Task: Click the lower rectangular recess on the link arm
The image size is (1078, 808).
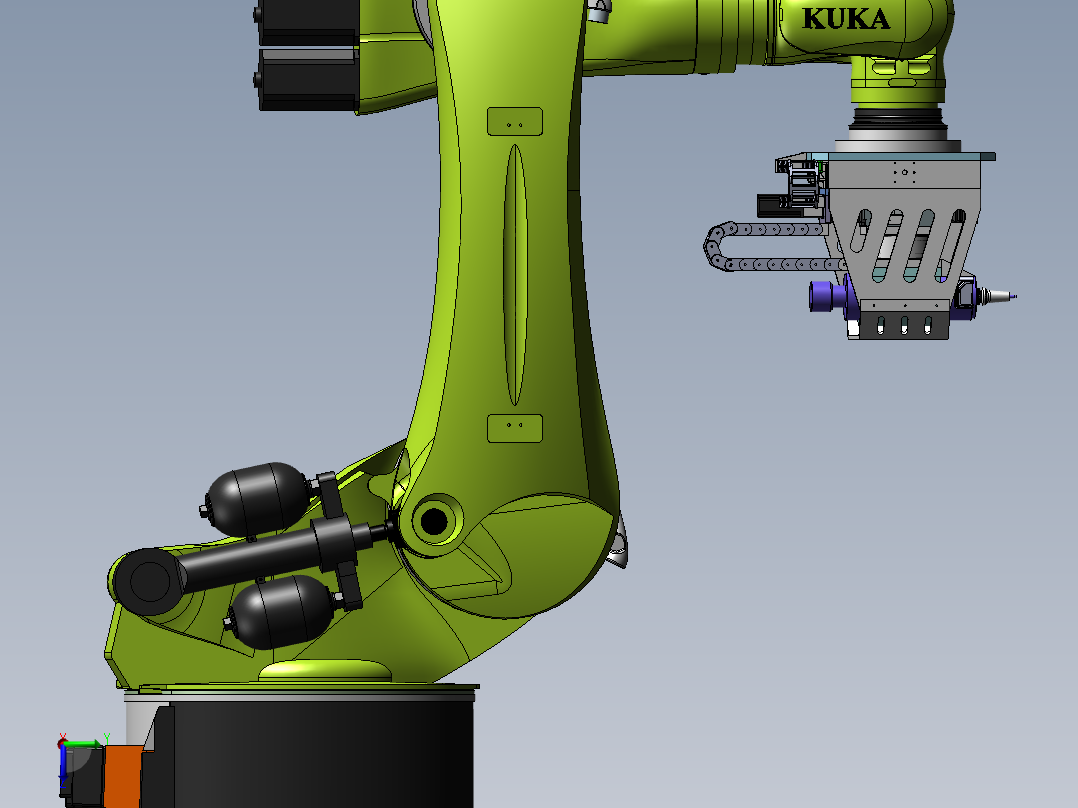Action: click(515, 428)
